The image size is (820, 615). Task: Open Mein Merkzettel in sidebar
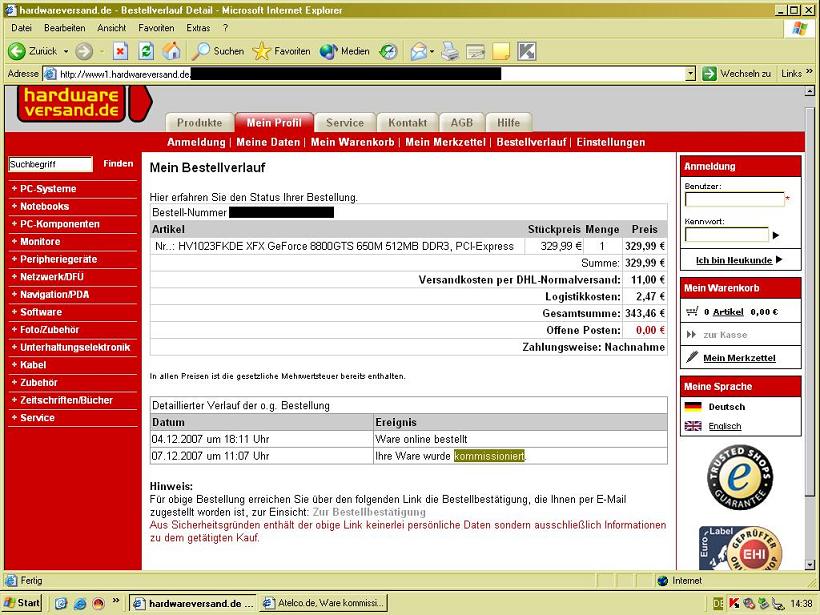(739, 358)
